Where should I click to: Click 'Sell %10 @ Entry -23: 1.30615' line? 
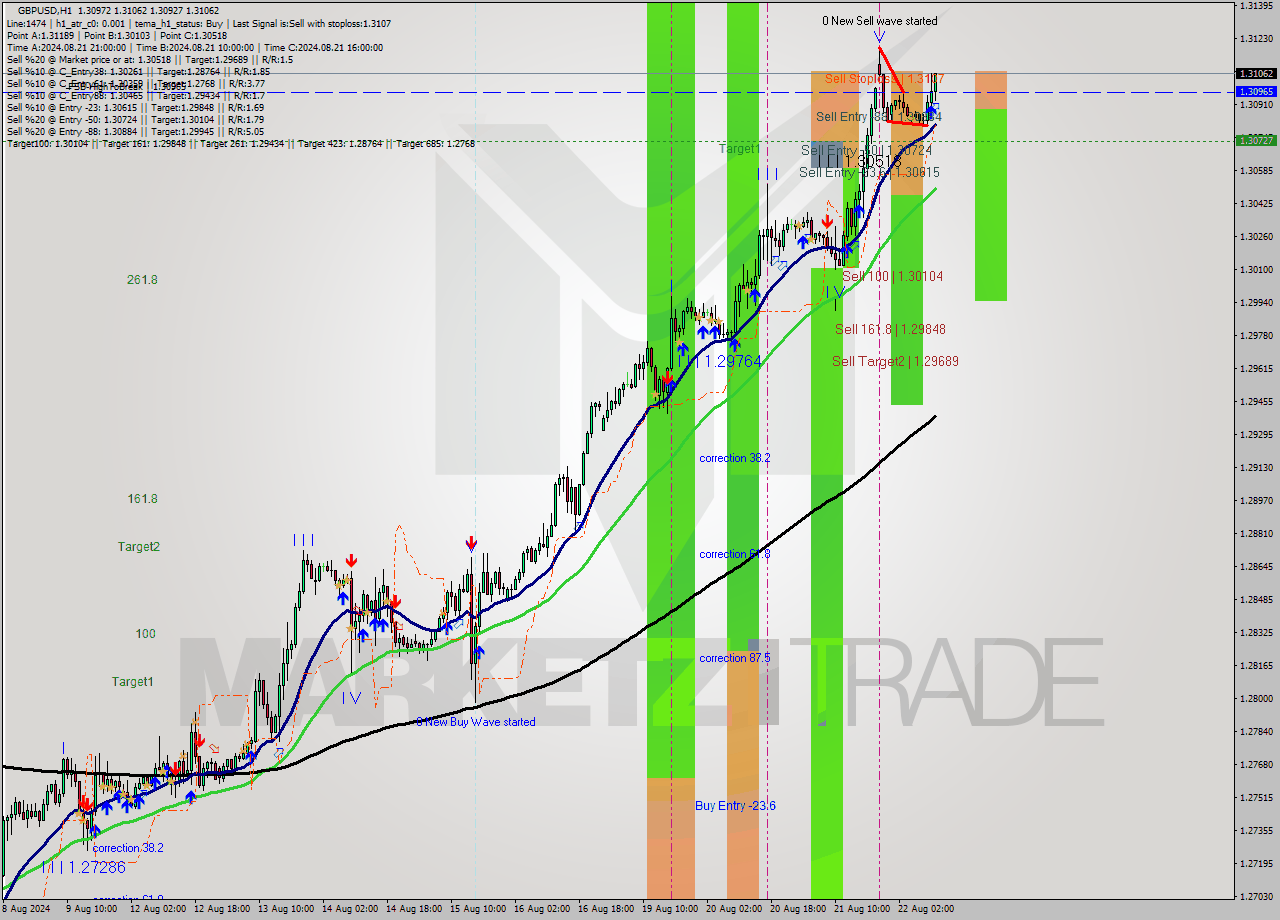135,107
